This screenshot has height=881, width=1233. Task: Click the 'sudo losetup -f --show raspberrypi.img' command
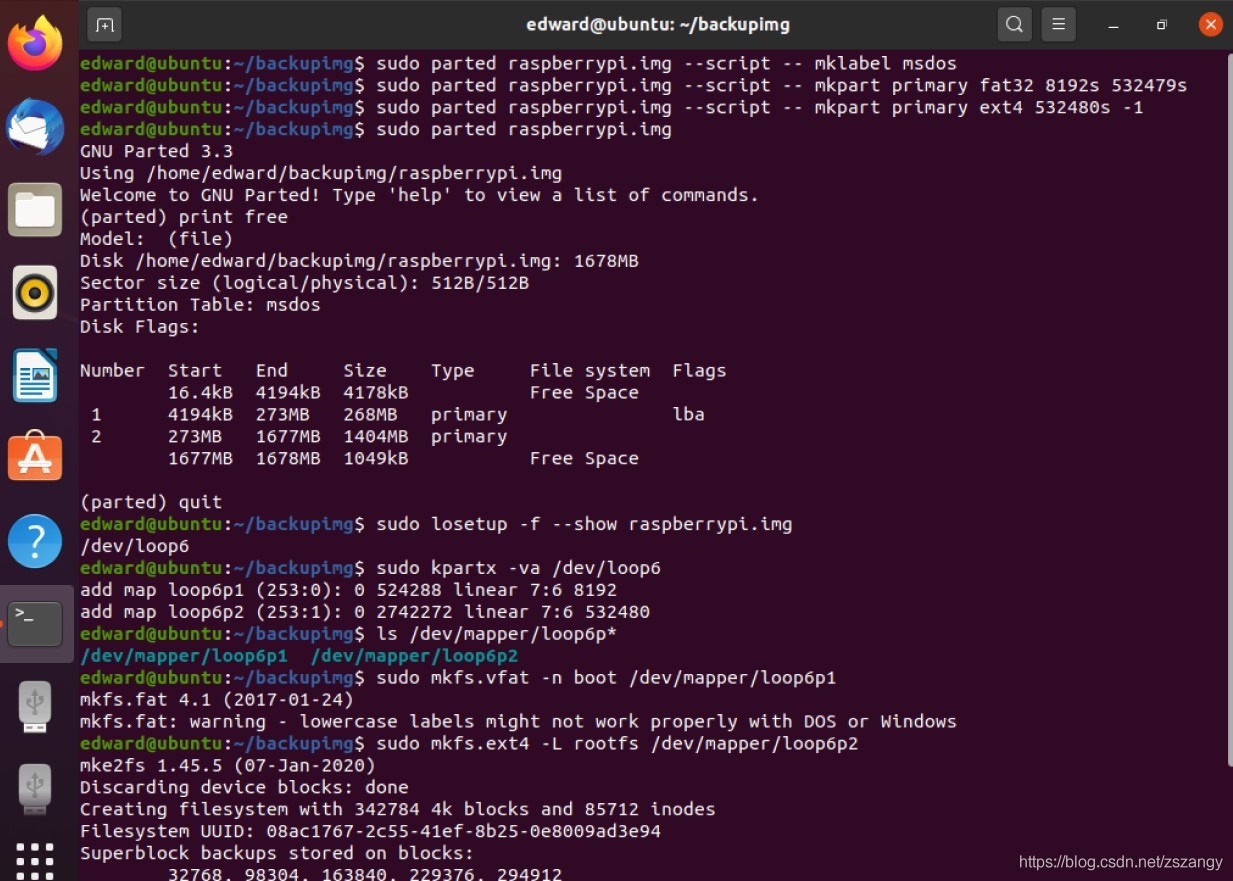pyautogui.click(x=584, y=524)
